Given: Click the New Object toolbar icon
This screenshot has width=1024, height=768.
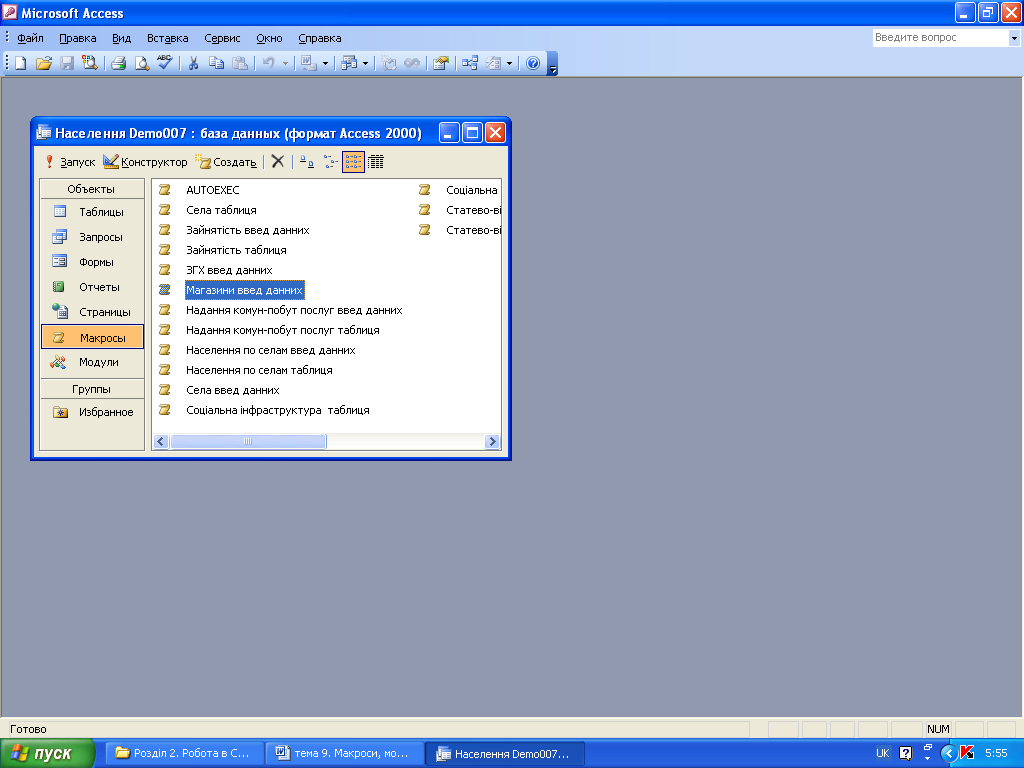Looking at the screenshot, I should coord(494,63).
